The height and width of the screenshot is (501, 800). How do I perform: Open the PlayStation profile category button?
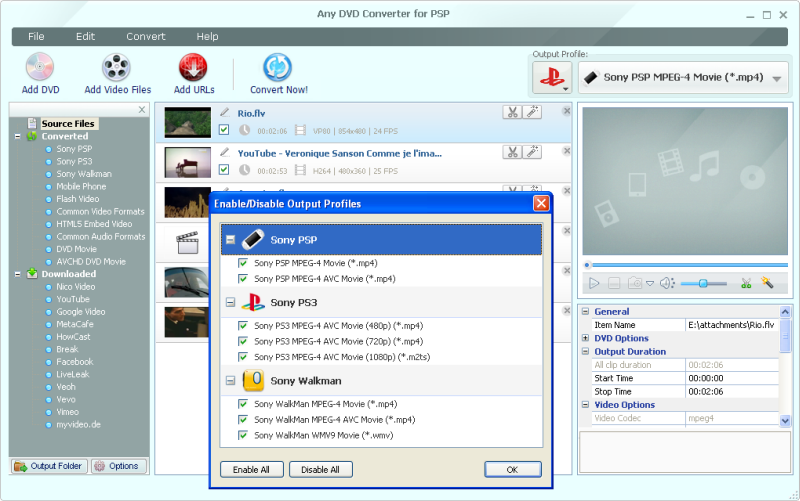[x=552, y=78]
